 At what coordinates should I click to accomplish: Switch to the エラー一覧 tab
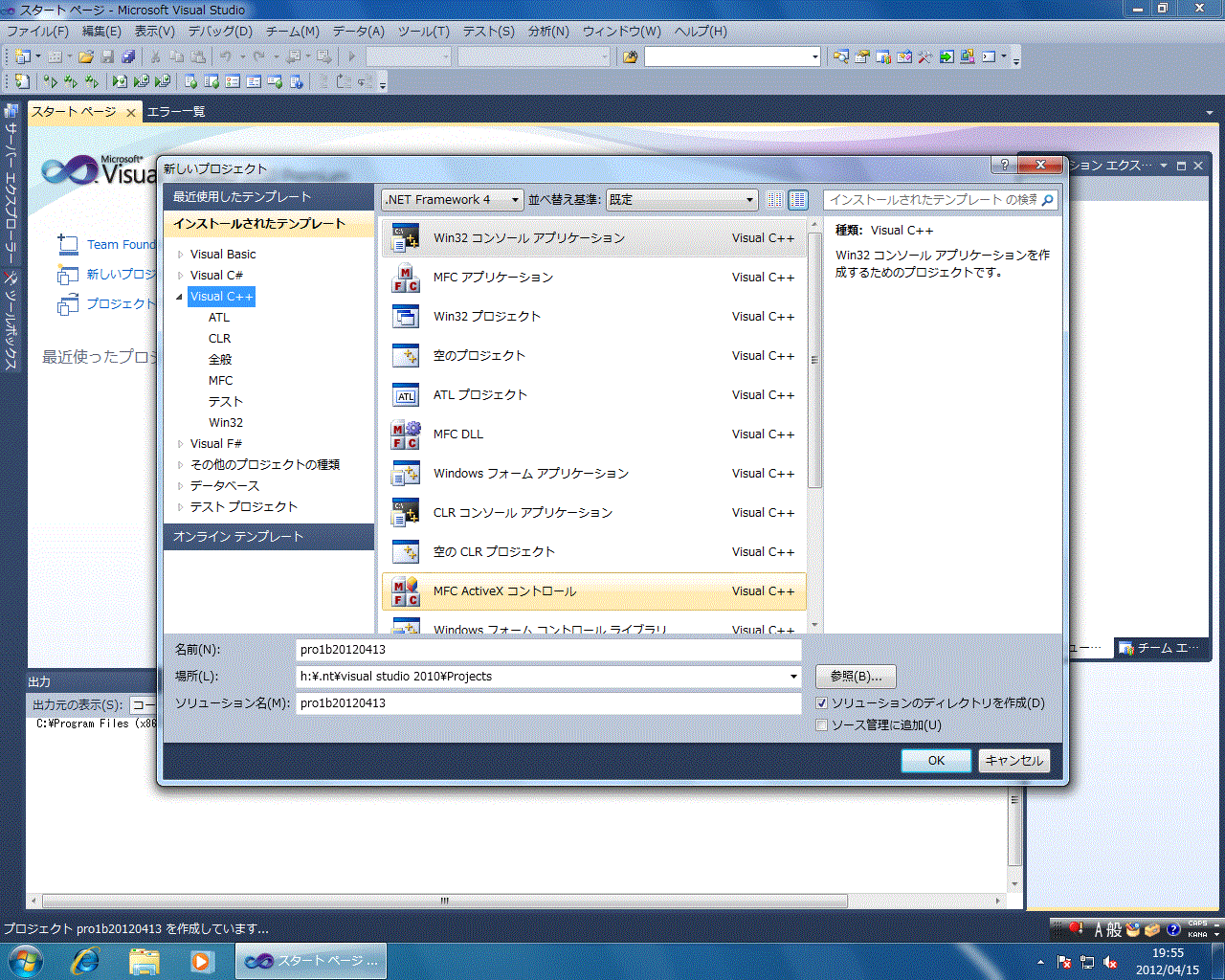(176, 112)
